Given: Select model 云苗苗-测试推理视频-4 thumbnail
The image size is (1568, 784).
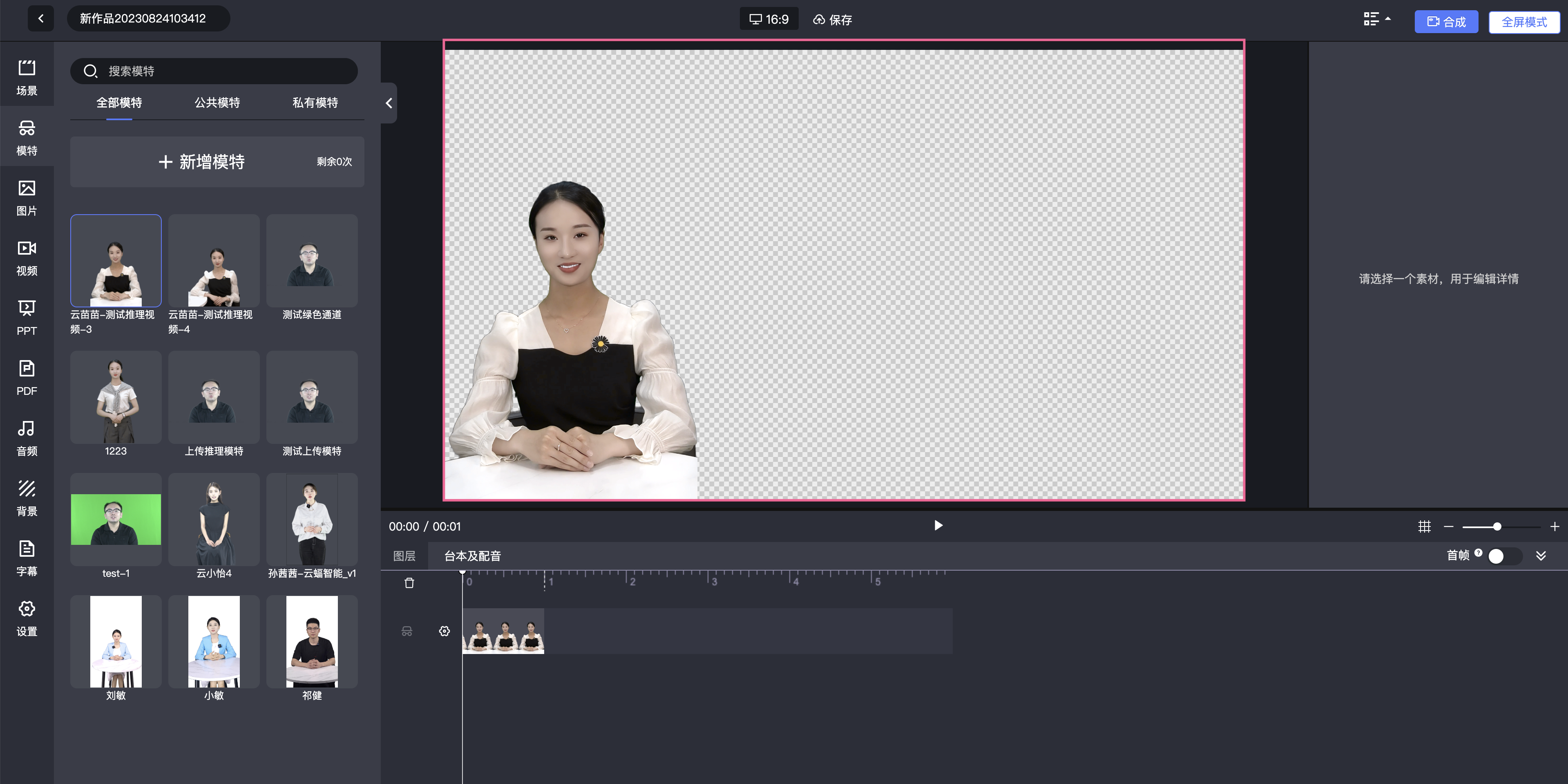Looking at the screenshot, I should pyautogui.click(x=214, y=261).
